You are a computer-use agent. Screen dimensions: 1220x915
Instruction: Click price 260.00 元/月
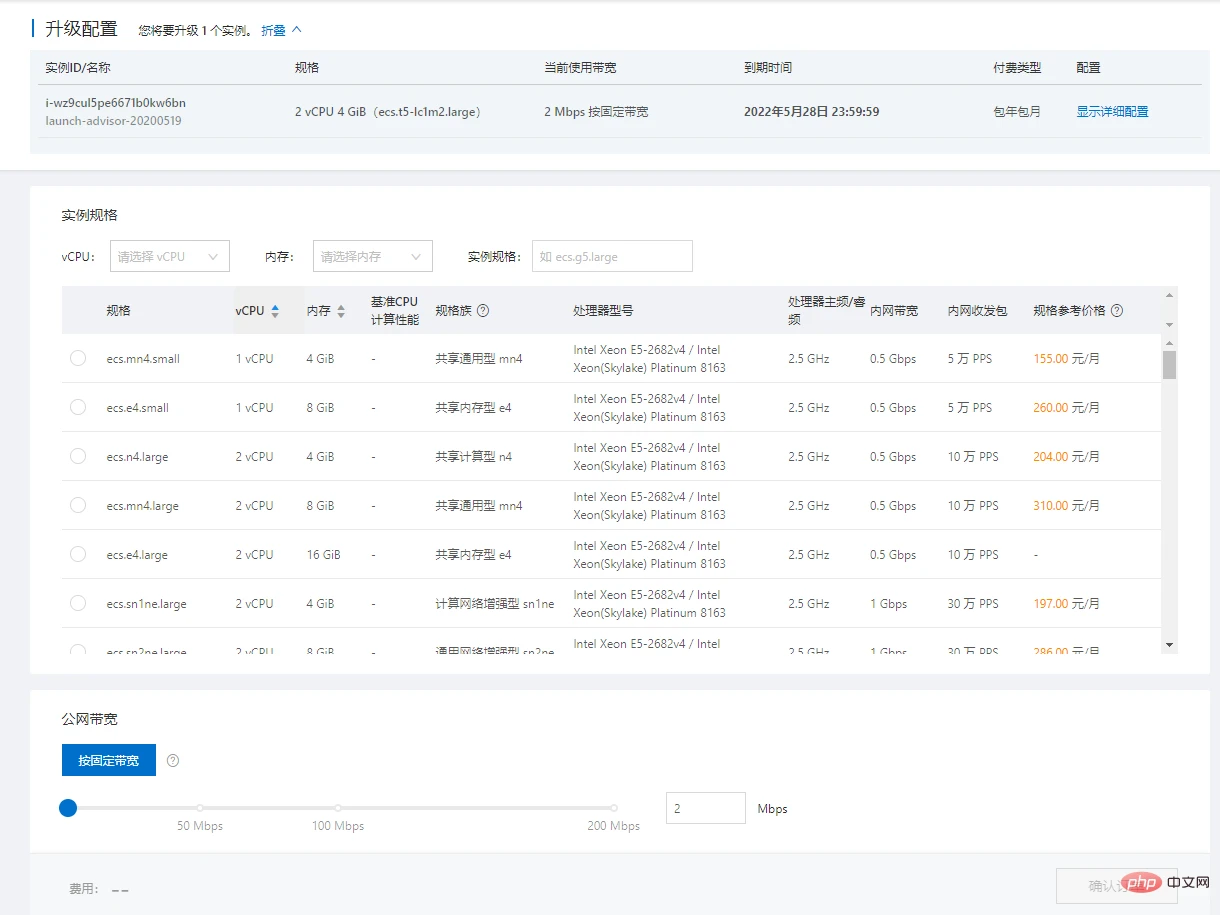tap(1066, 407)
